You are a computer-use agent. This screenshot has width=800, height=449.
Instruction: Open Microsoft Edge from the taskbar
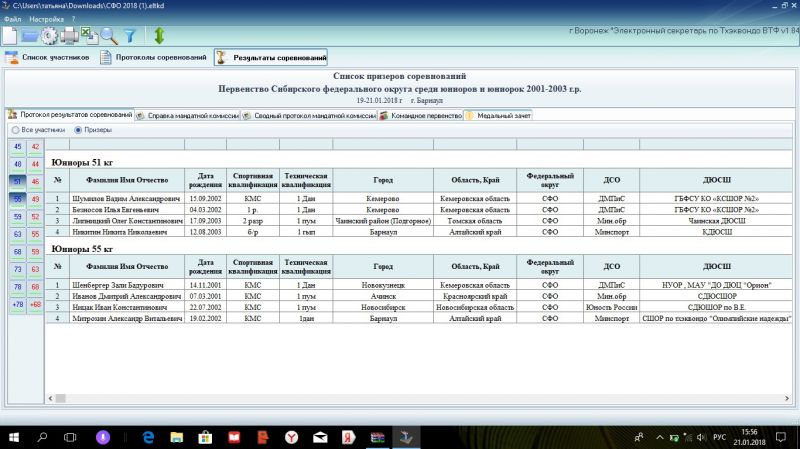click(147, 438)
